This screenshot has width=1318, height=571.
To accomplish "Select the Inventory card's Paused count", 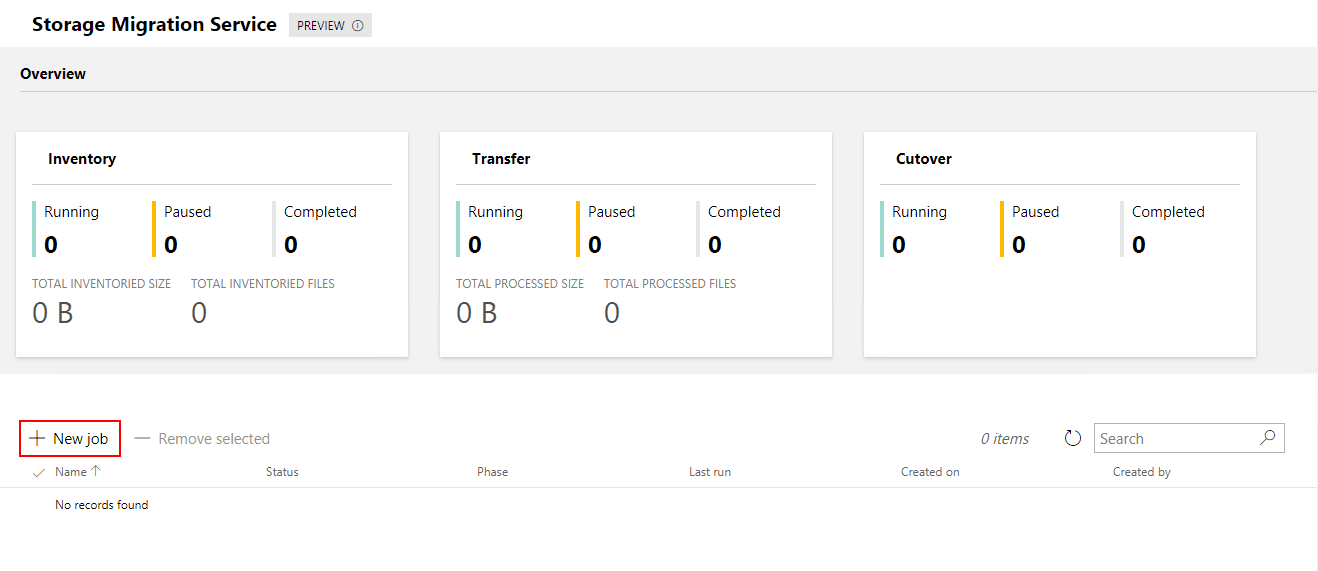I will (x=171, y=245).
